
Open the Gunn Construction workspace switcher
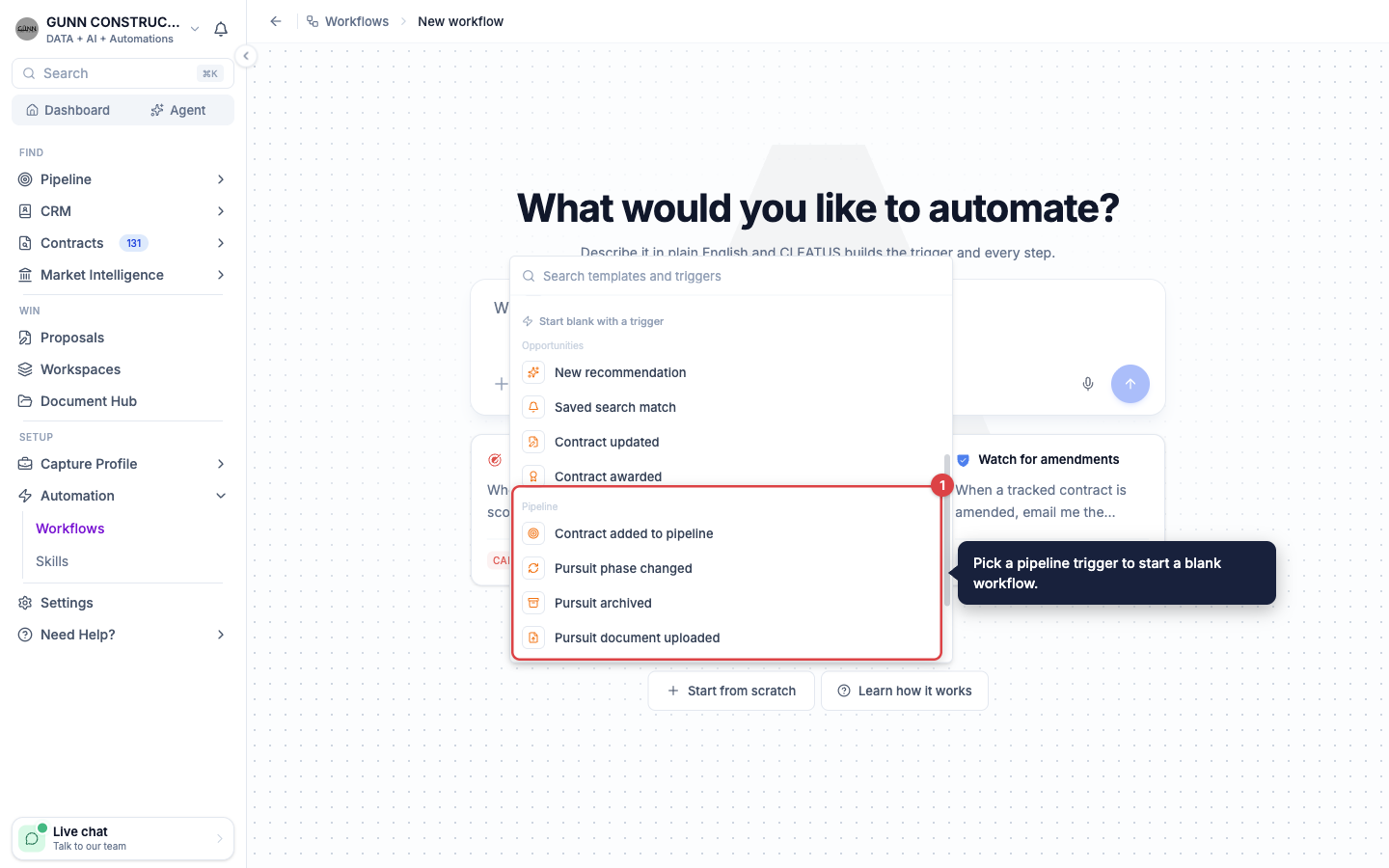click(109, 29)
